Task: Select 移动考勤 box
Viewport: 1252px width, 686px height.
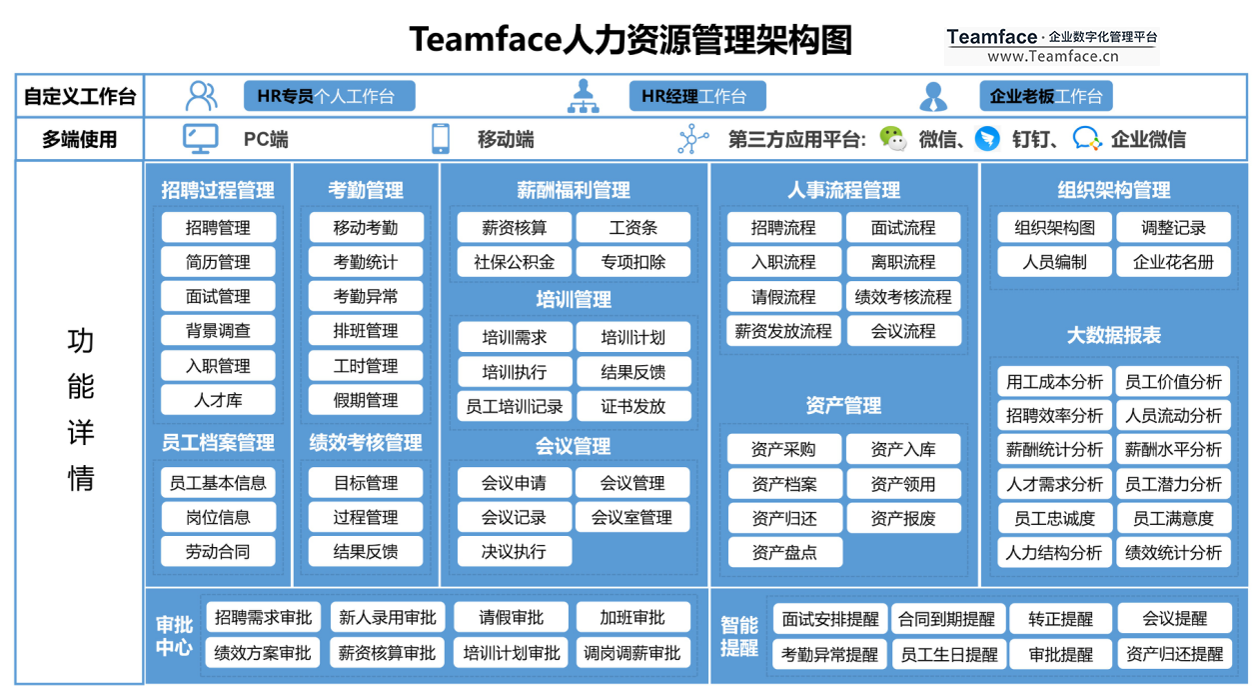Action: tap(366, 227)
